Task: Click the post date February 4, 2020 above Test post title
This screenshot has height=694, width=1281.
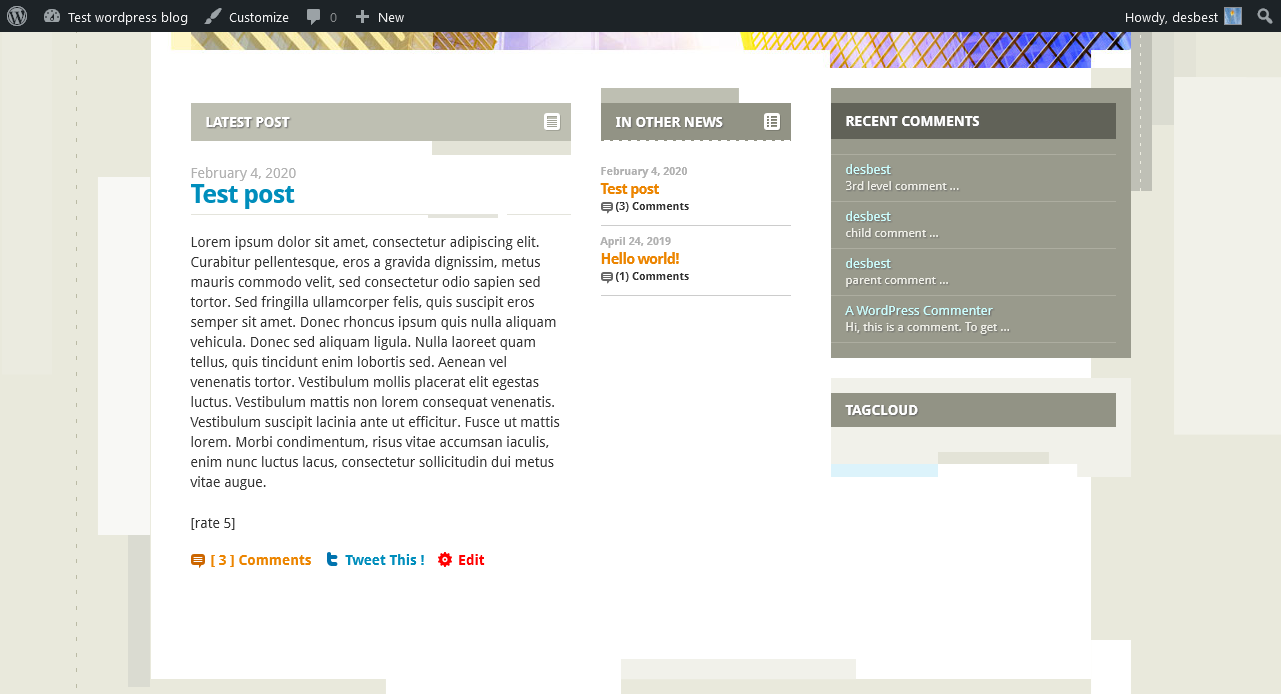Action: 243,173
